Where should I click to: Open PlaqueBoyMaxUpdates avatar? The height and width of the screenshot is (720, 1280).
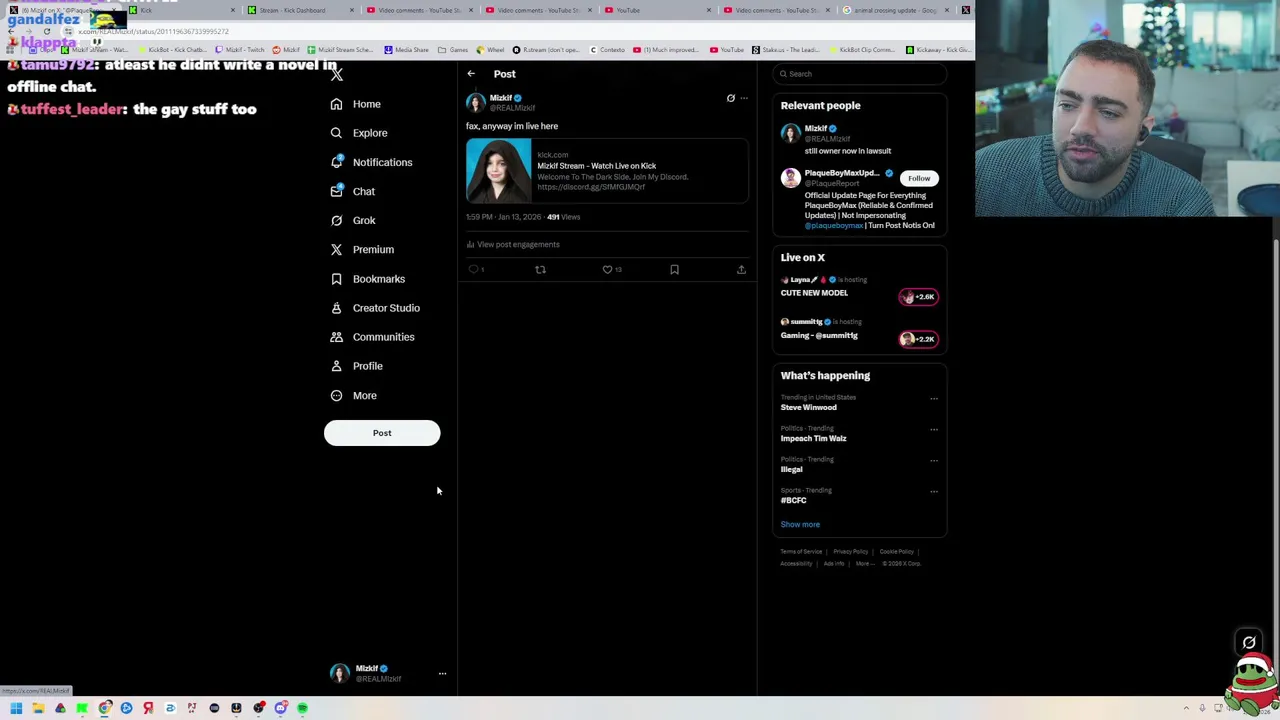791,178
